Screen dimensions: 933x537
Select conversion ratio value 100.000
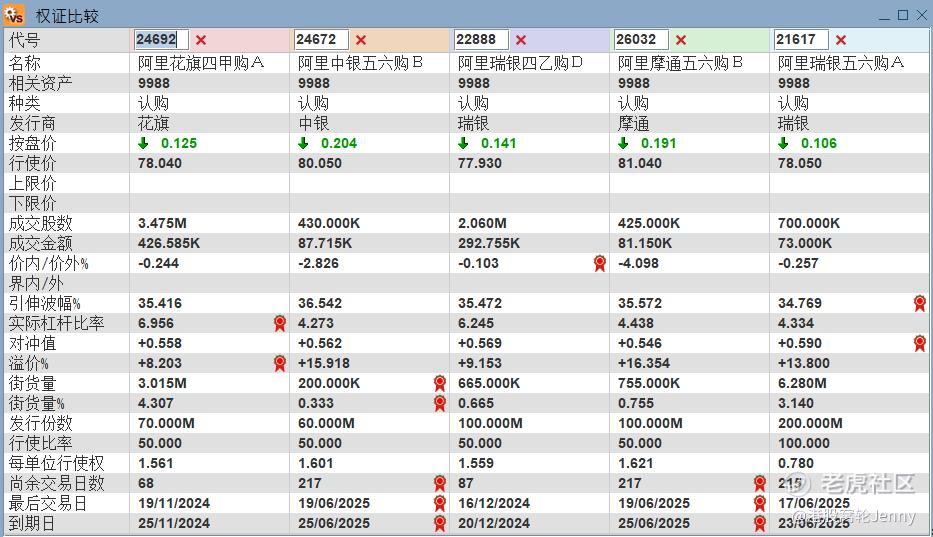[804, 444]
